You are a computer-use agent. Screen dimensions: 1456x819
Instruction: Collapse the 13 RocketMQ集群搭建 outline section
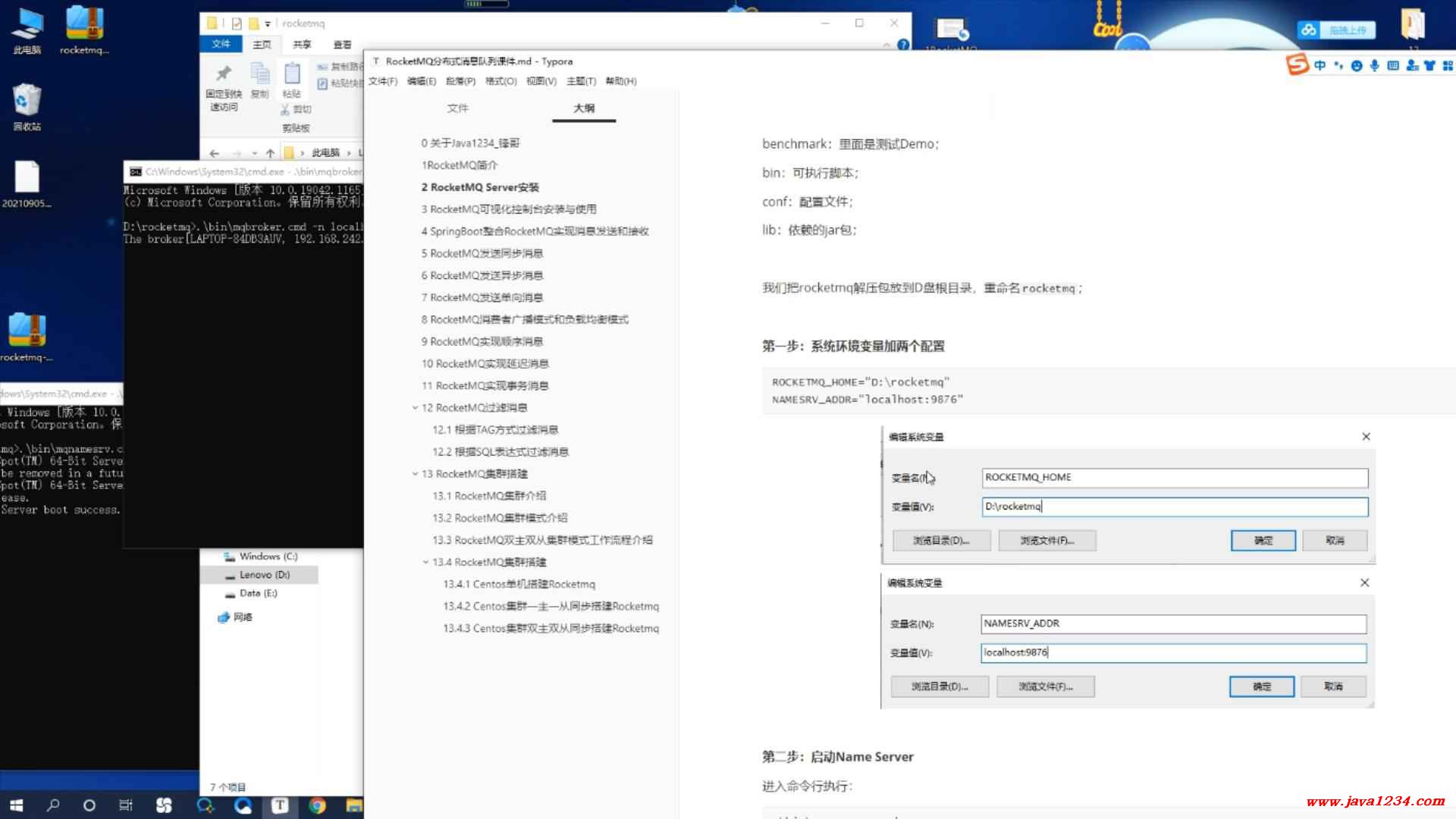(x=415, y=474)
